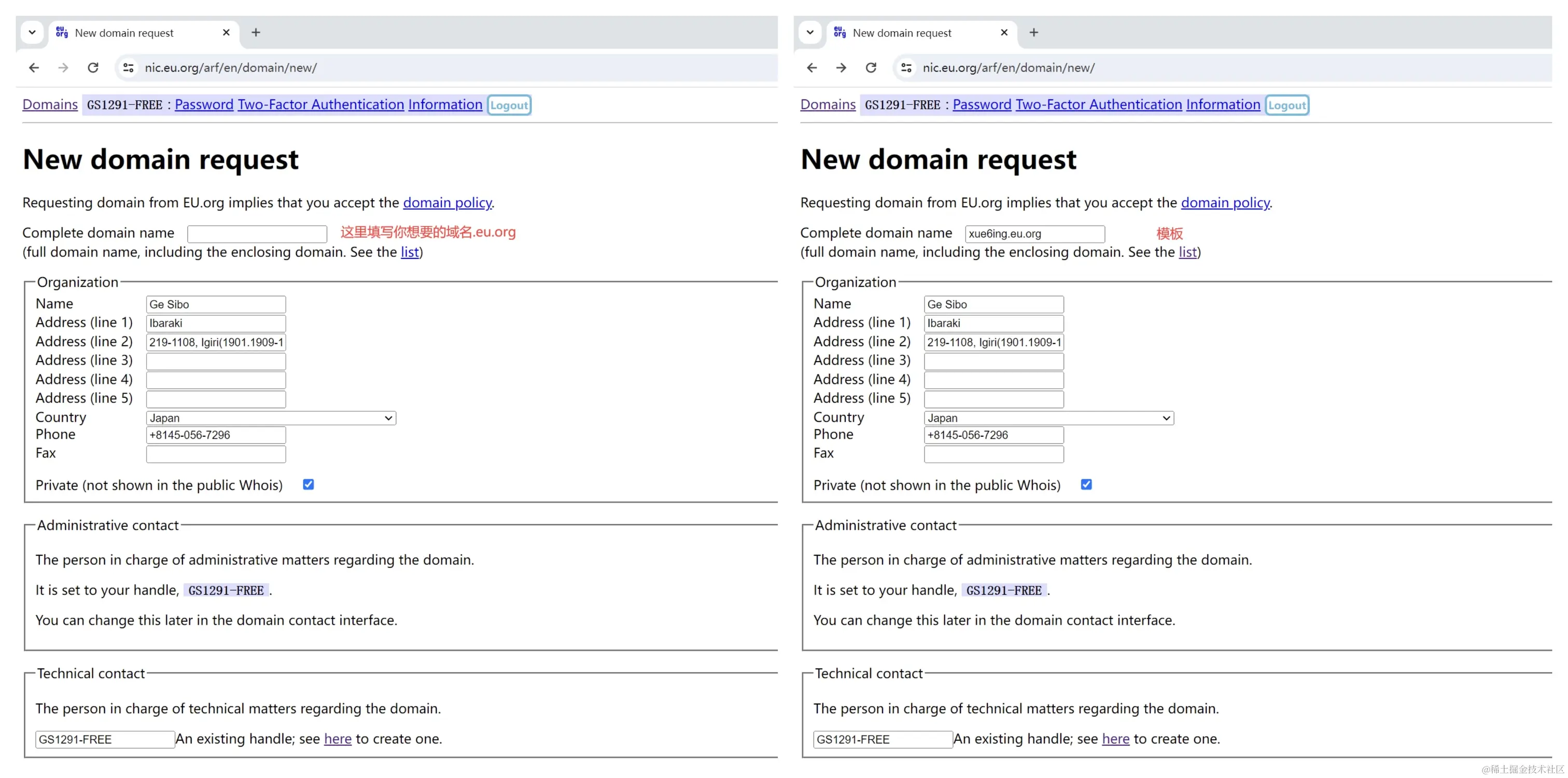Close the New domain request tab on right
1568x778 pixels.
click(1004, 32)
